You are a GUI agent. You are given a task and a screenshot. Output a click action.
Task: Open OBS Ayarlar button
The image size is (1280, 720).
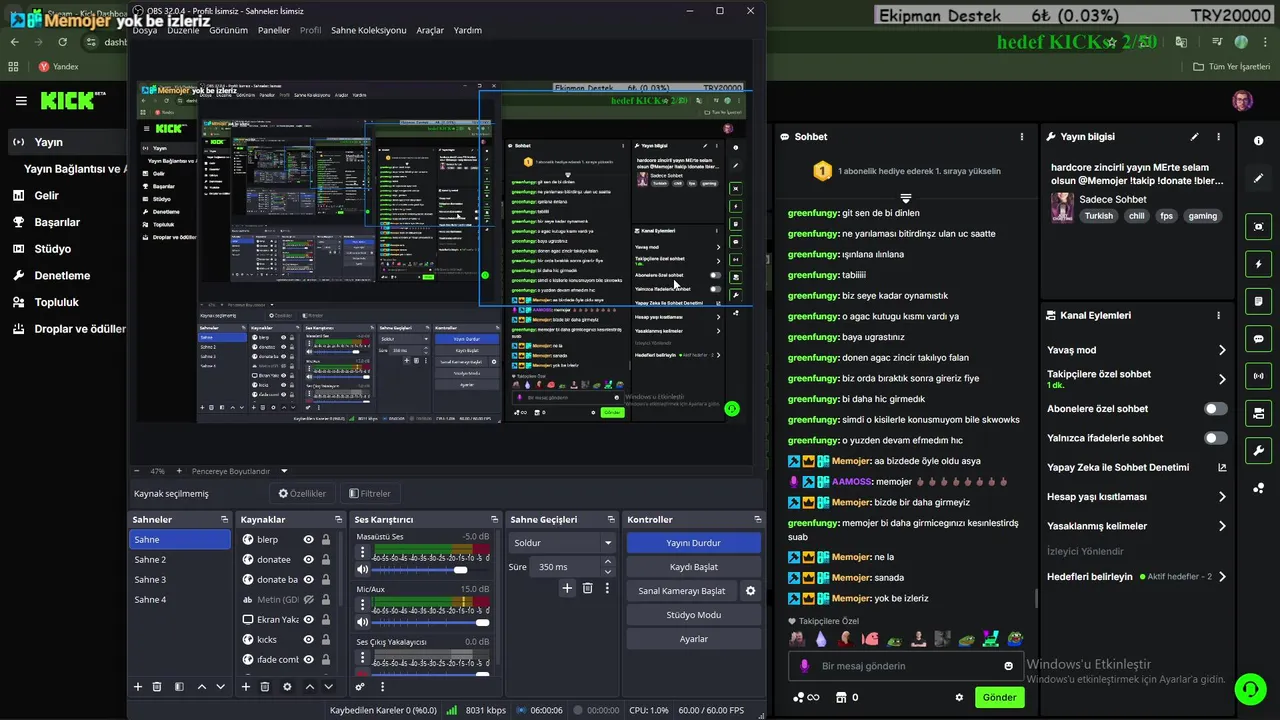pos(693,639)
